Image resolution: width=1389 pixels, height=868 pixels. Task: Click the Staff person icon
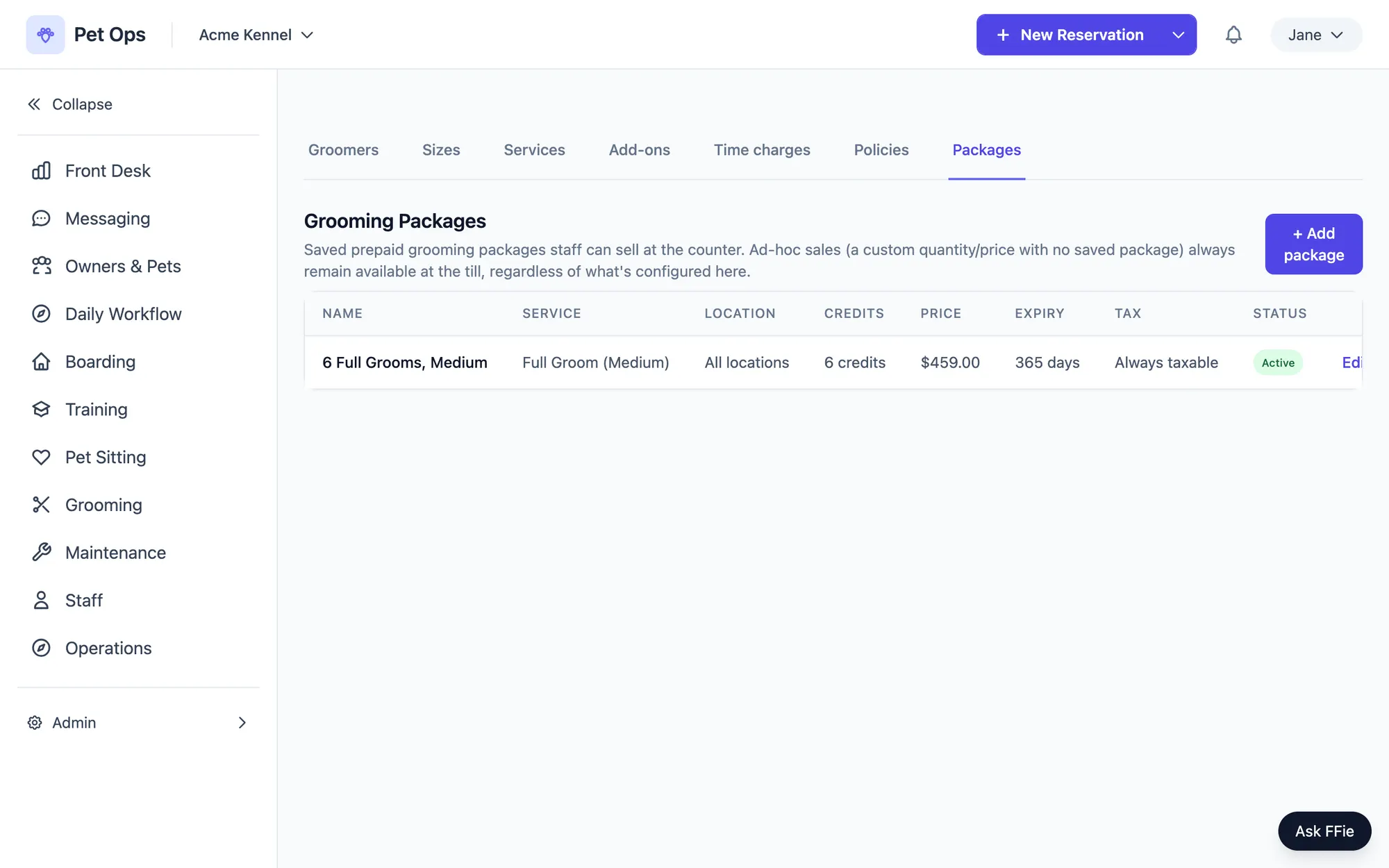tap(41, 601)
